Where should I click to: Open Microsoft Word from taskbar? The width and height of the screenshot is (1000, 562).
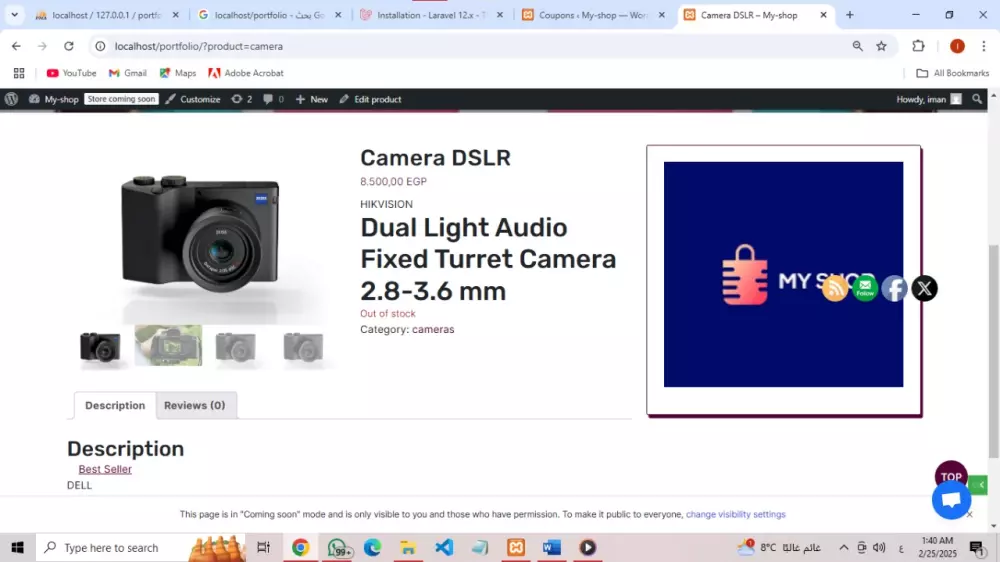pos(552,547)
